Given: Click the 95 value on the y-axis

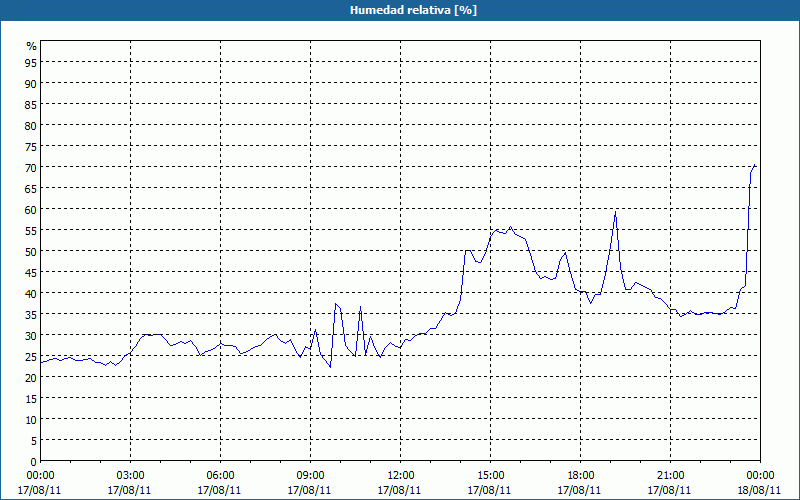Looking at the screenshot, I should pyautogui.click(x=31, y=62).
